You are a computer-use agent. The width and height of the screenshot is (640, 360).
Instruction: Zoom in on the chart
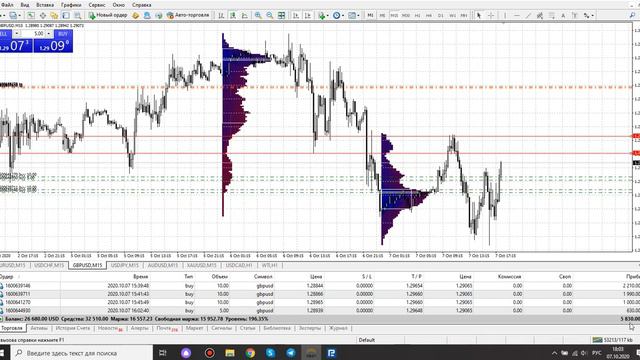pos(258,16)
